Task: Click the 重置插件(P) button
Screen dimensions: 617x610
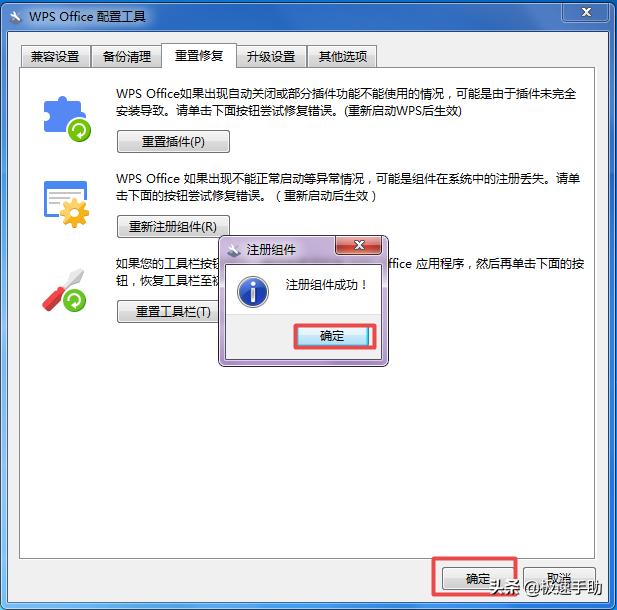Action: [x=173, y=141]
